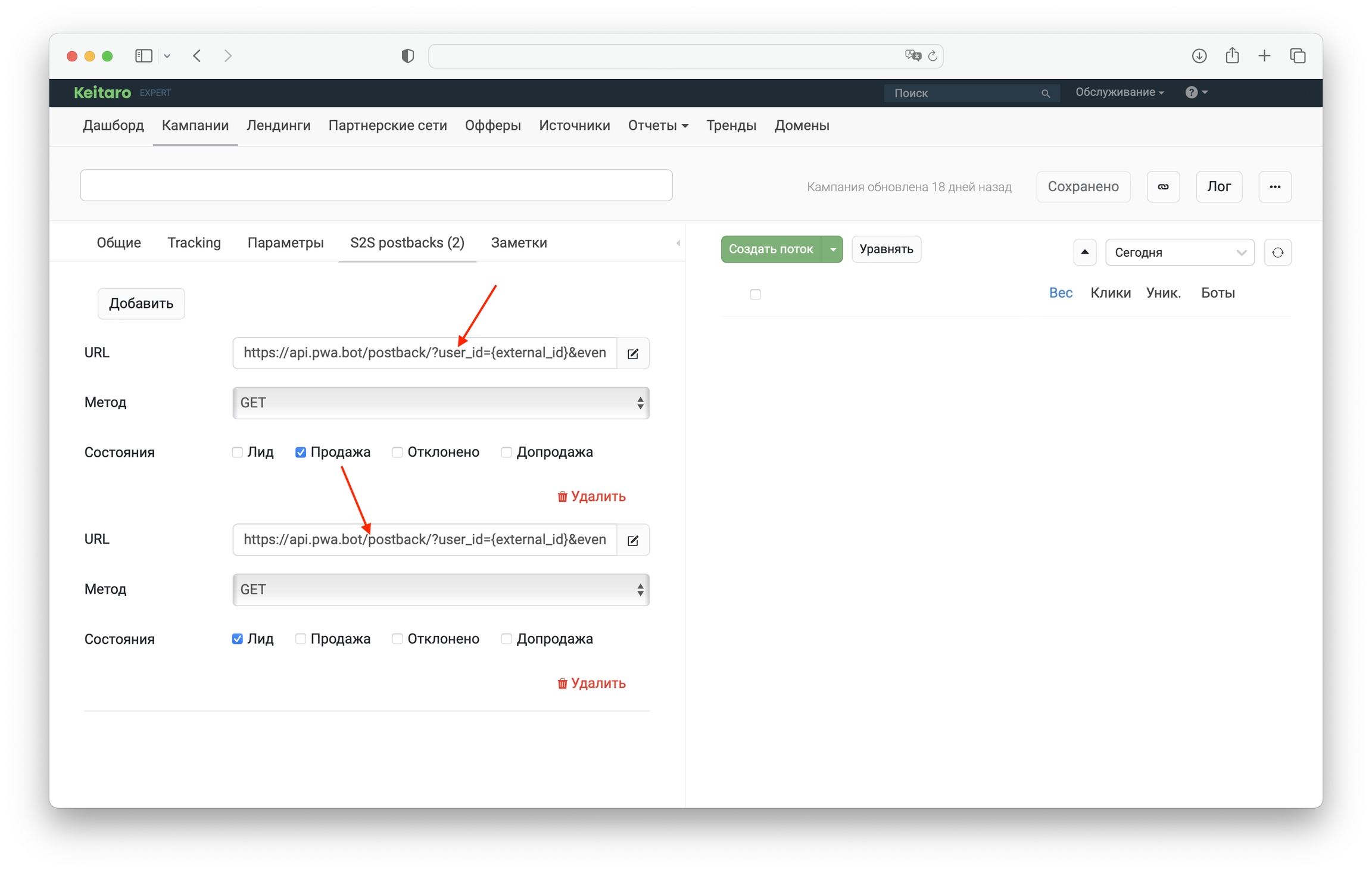The width and height of the screenshot is (1372, 873).
Task: Enable the Лид checkbox in first postback
Action: 238,453
